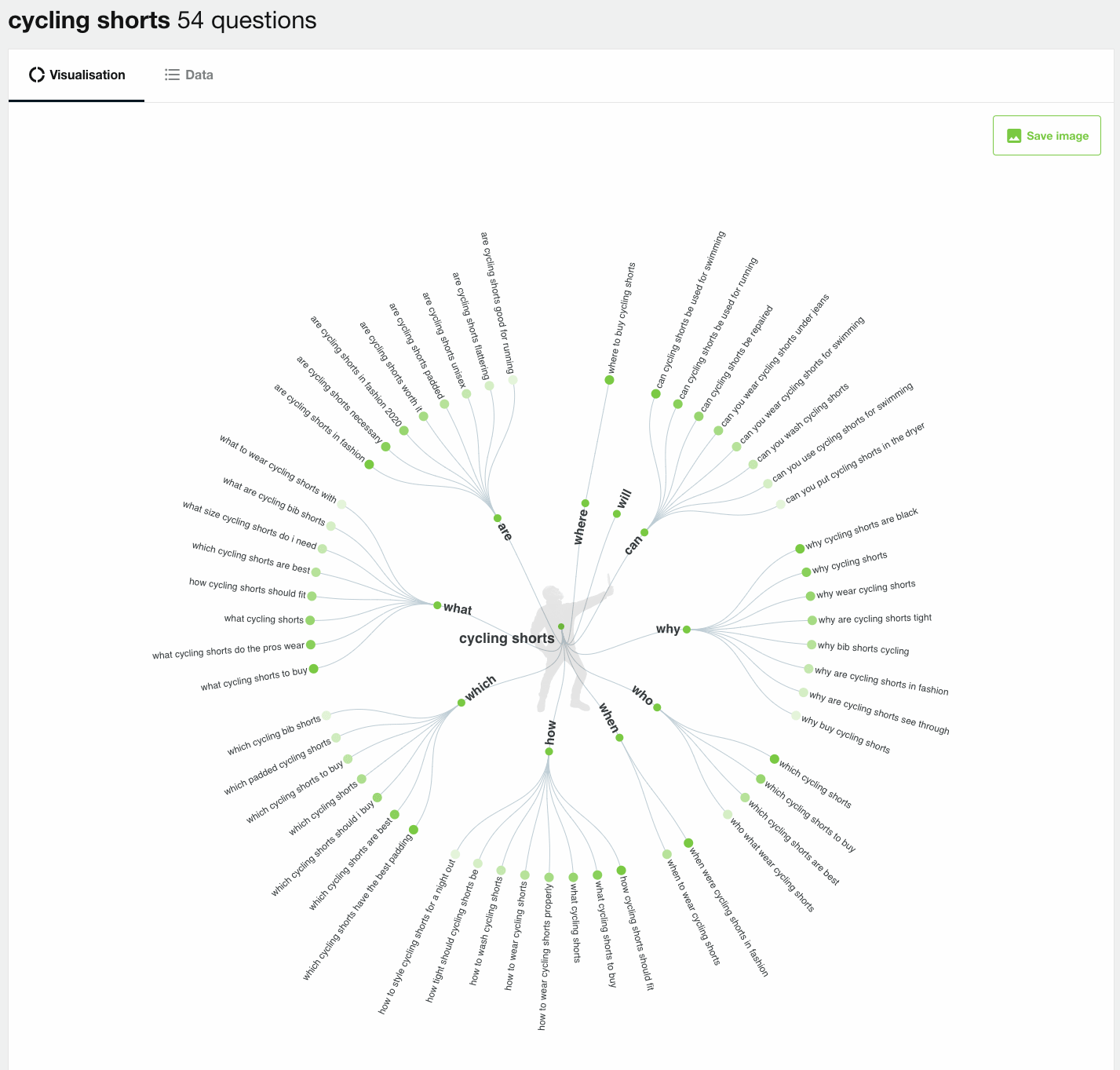Viewport: 1120px width, 1070px height.
Task: Click the 'can' branch node dot
Action: (x=644, y=532)
